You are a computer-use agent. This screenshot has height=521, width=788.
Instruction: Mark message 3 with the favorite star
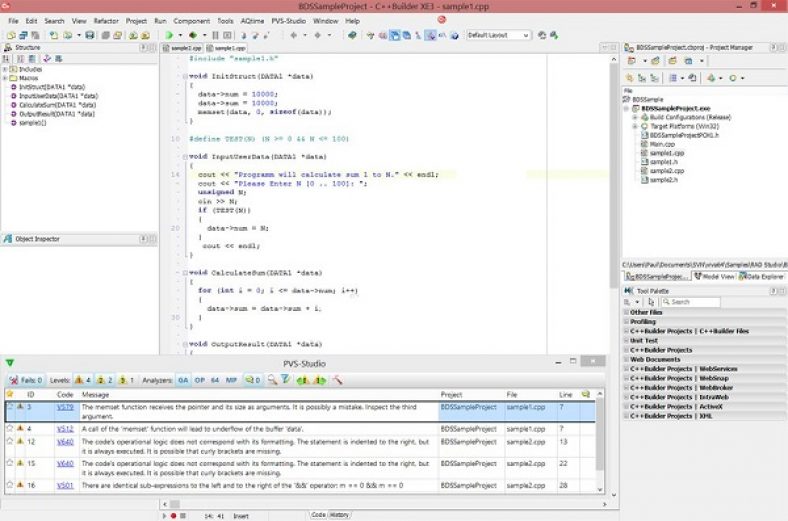click(10, 408)
